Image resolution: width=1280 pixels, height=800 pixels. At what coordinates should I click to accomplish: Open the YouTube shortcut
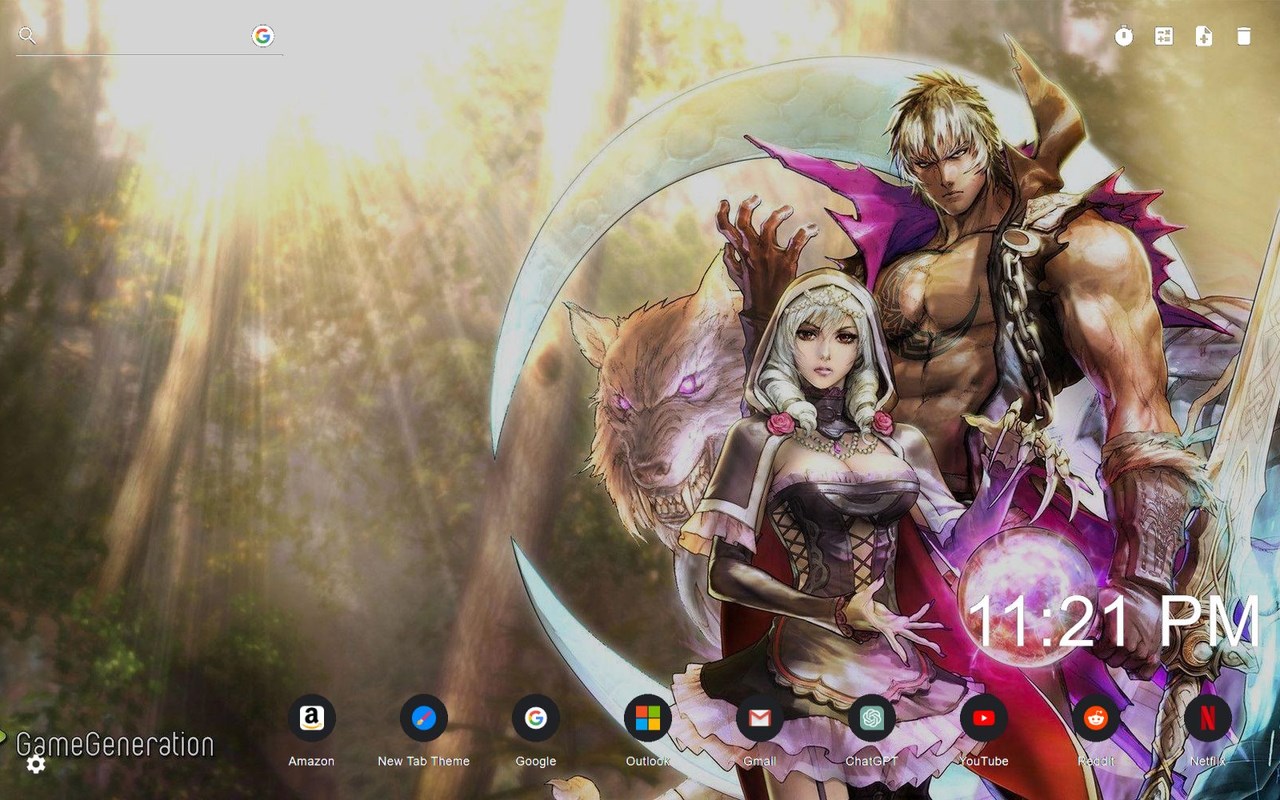tap(985, 719)
